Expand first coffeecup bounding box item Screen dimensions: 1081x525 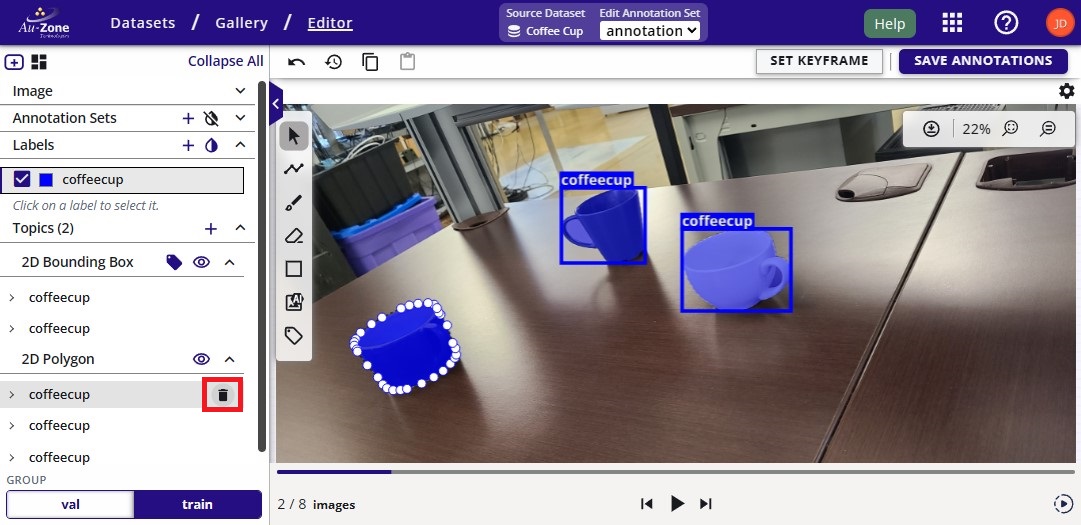click(12, 298)
